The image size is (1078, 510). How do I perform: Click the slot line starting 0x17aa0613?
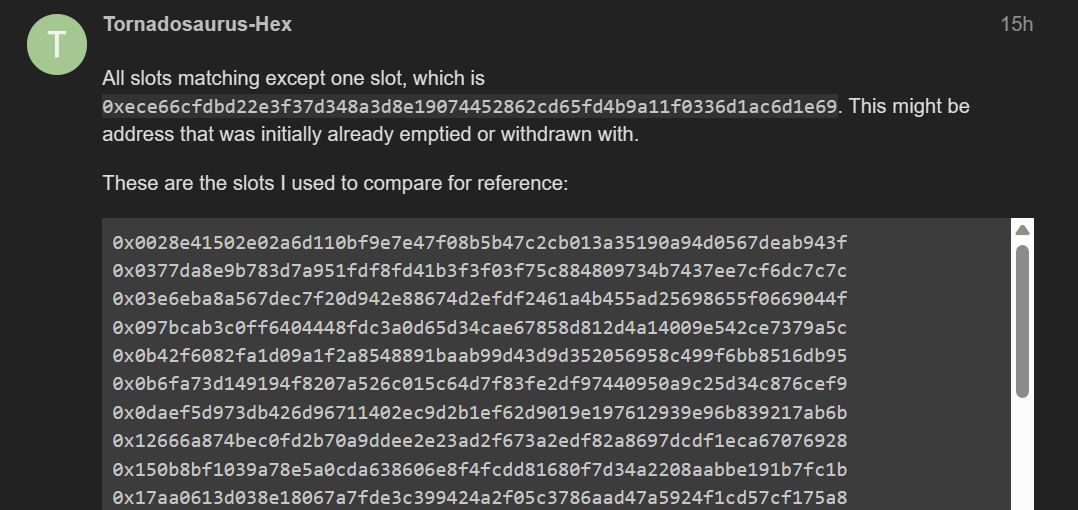point(480,497)
